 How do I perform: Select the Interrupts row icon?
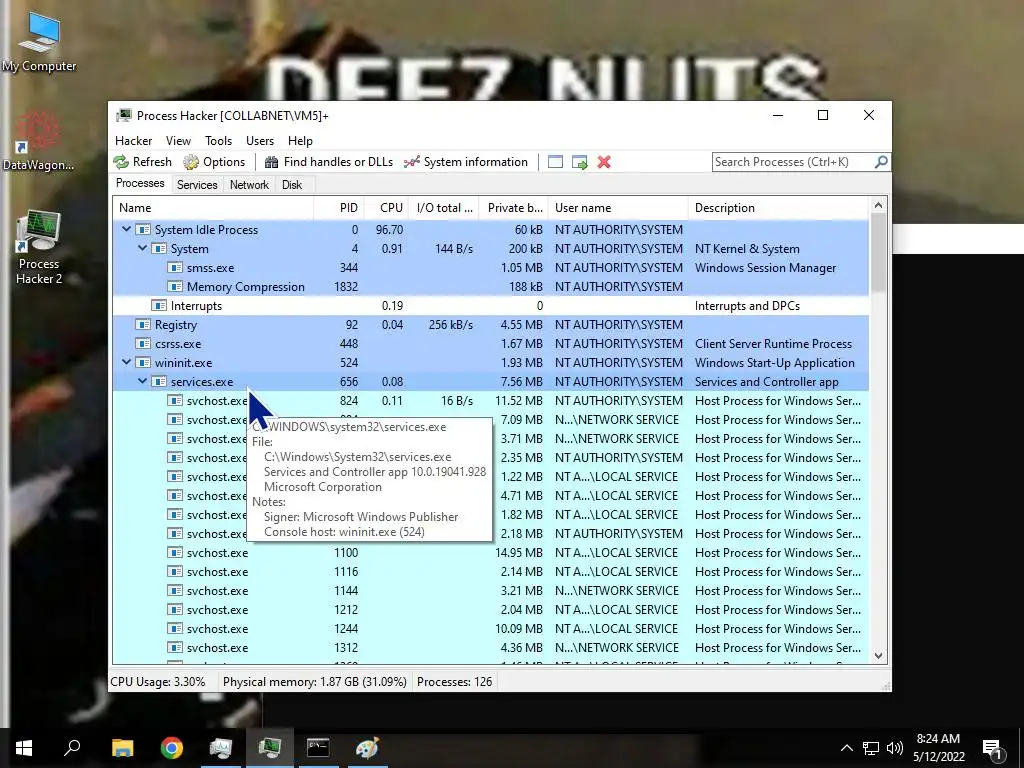coord(159,306)
